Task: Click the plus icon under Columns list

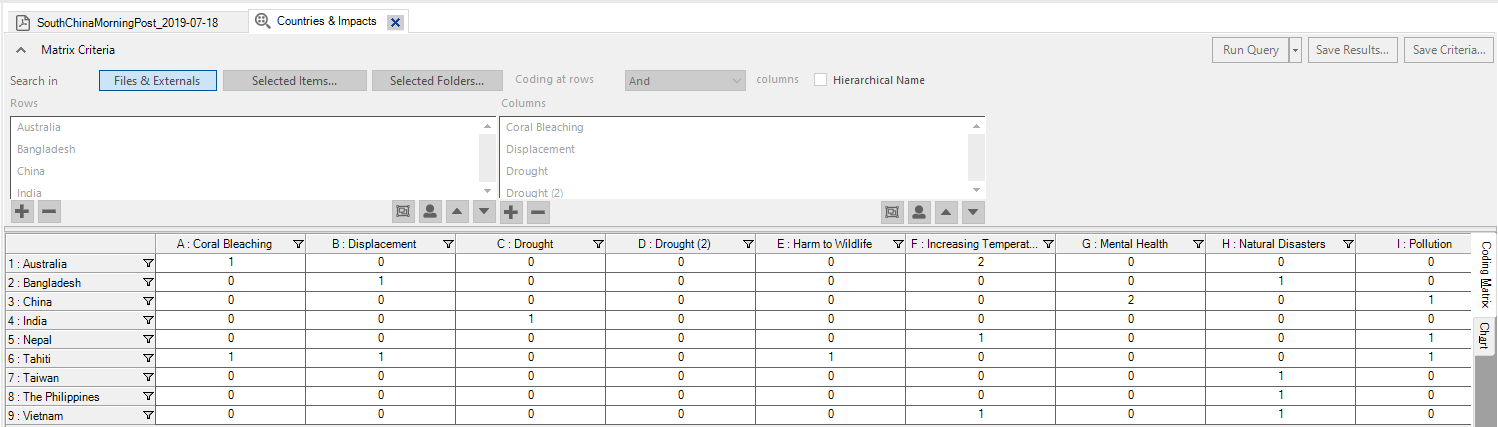Action: pos(511,211)
